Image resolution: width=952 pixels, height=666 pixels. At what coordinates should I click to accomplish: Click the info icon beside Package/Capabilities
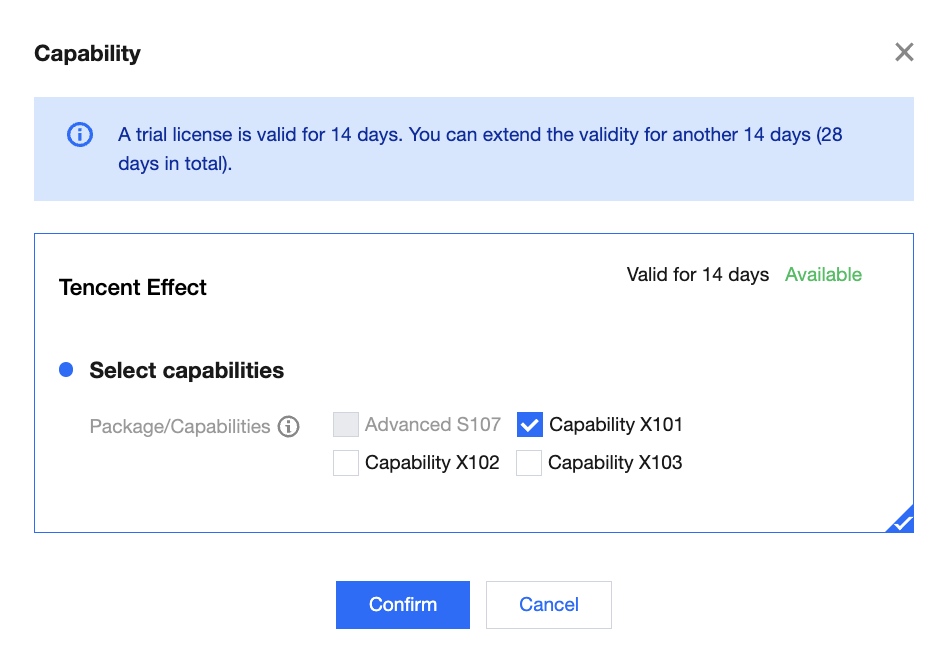(289, 427)
